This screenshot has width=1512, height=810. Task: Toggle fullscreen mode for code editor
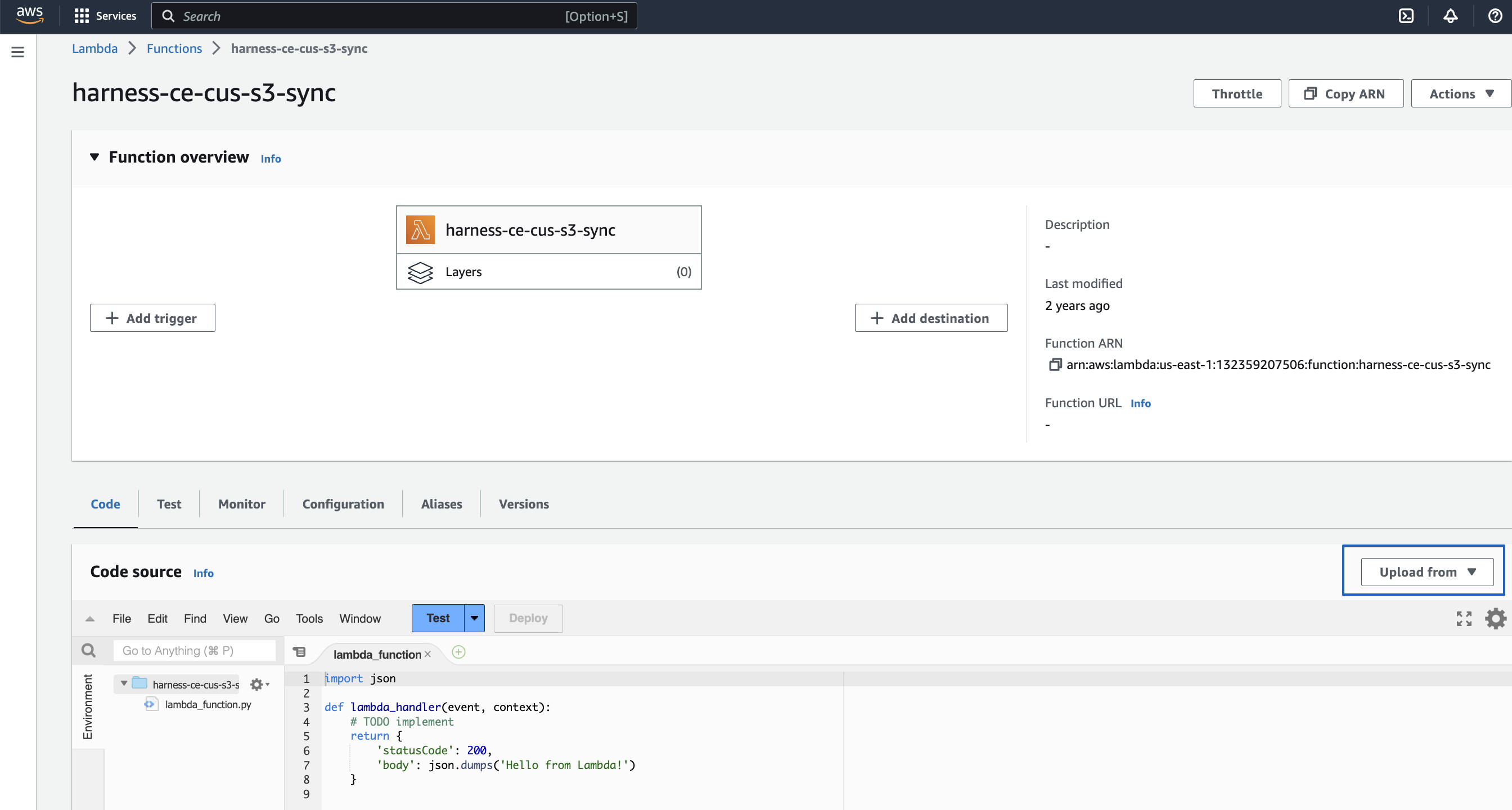(1464, 618)
